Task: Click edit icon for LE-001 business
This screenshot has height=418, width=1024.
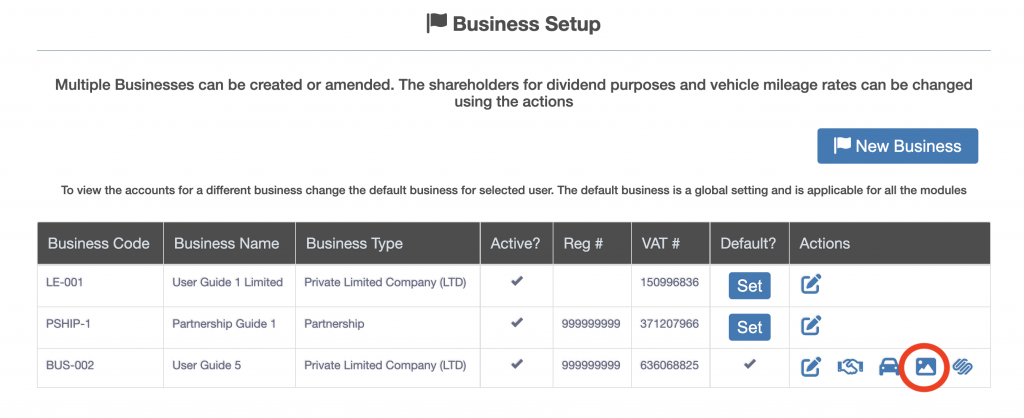Action: tap(811, 285)
